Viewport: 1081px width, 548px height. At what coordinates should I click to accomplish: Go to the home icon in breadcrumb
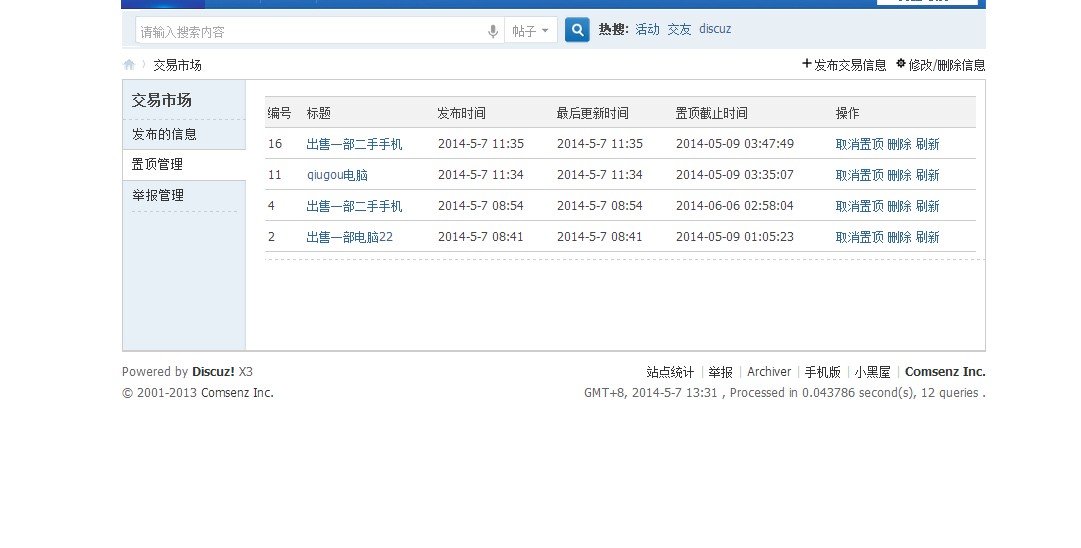(x=129, y=65)
